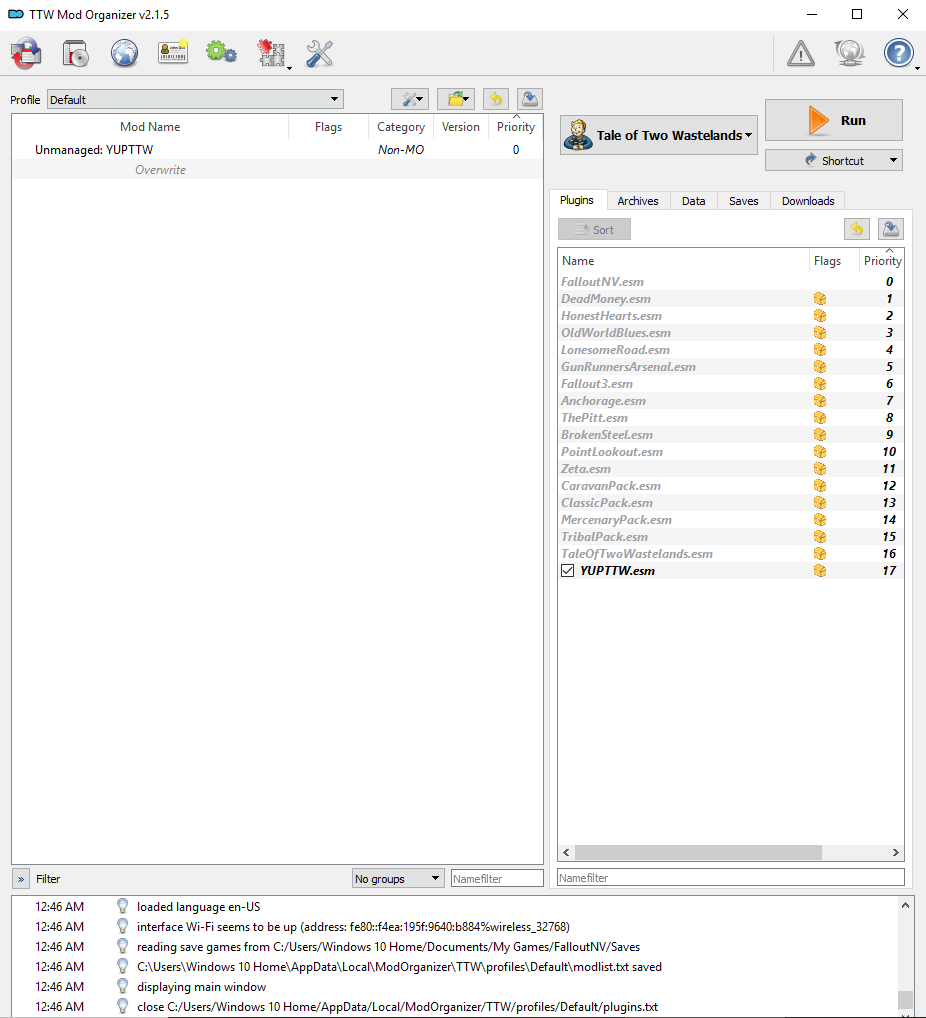This screenshot has width=926, height=1018.
Task: Click flag icon on HonestHearts.esm row
Action: pos(820,316)
